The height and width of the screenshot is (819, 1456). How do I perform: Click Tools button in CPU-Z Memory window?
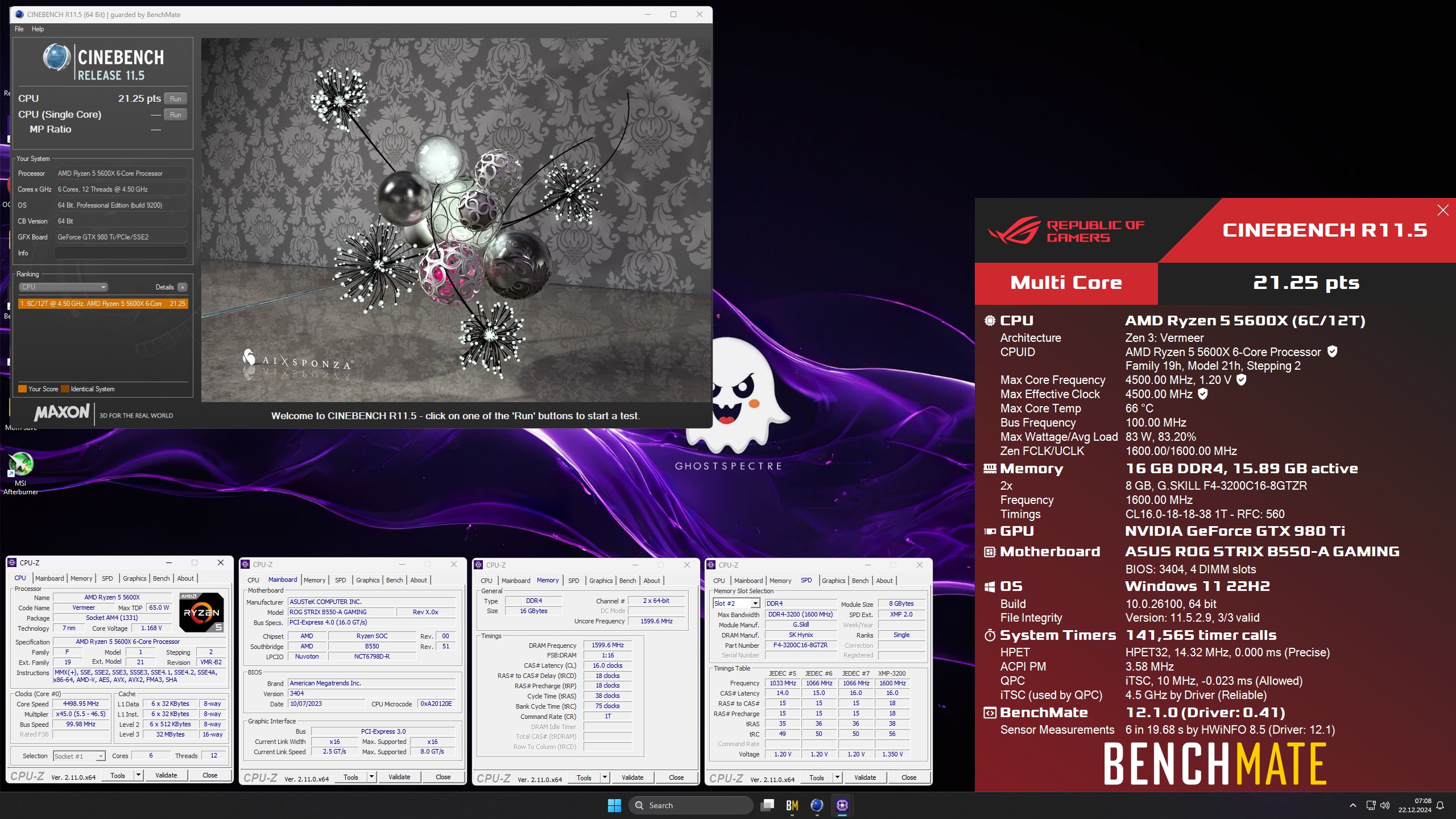click(584, 777)
